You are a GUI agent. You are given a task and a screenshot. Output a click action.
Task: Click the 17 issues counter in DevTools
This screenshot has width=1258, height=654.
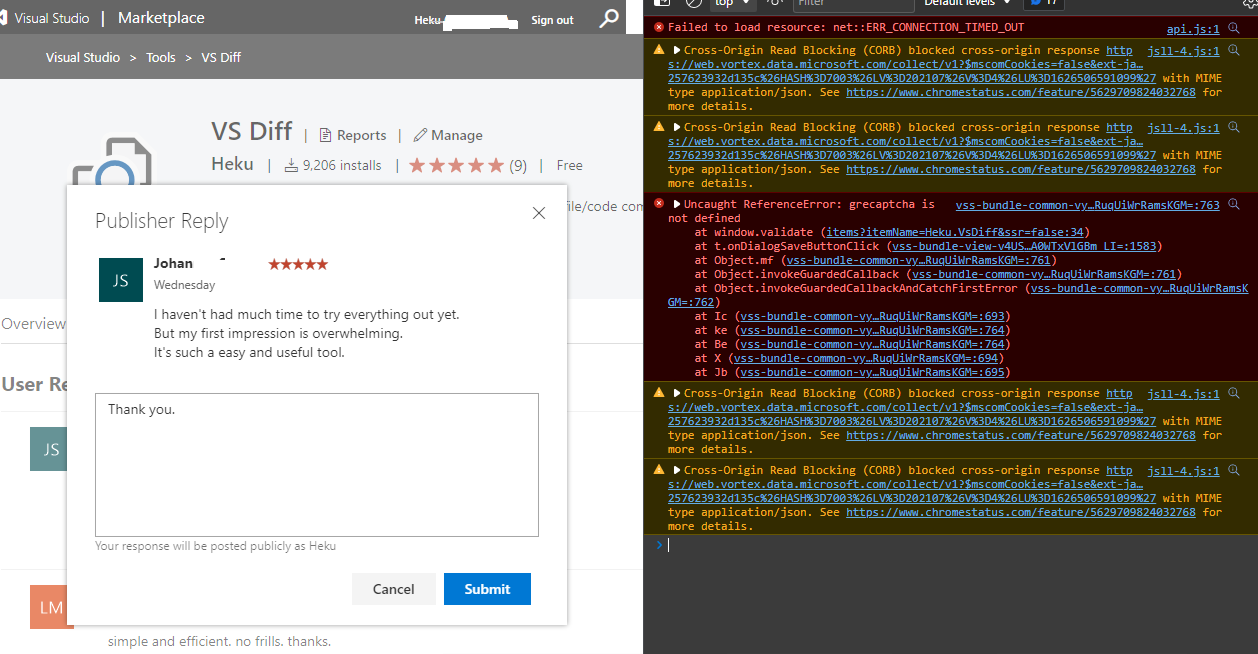click(1043, 5)
